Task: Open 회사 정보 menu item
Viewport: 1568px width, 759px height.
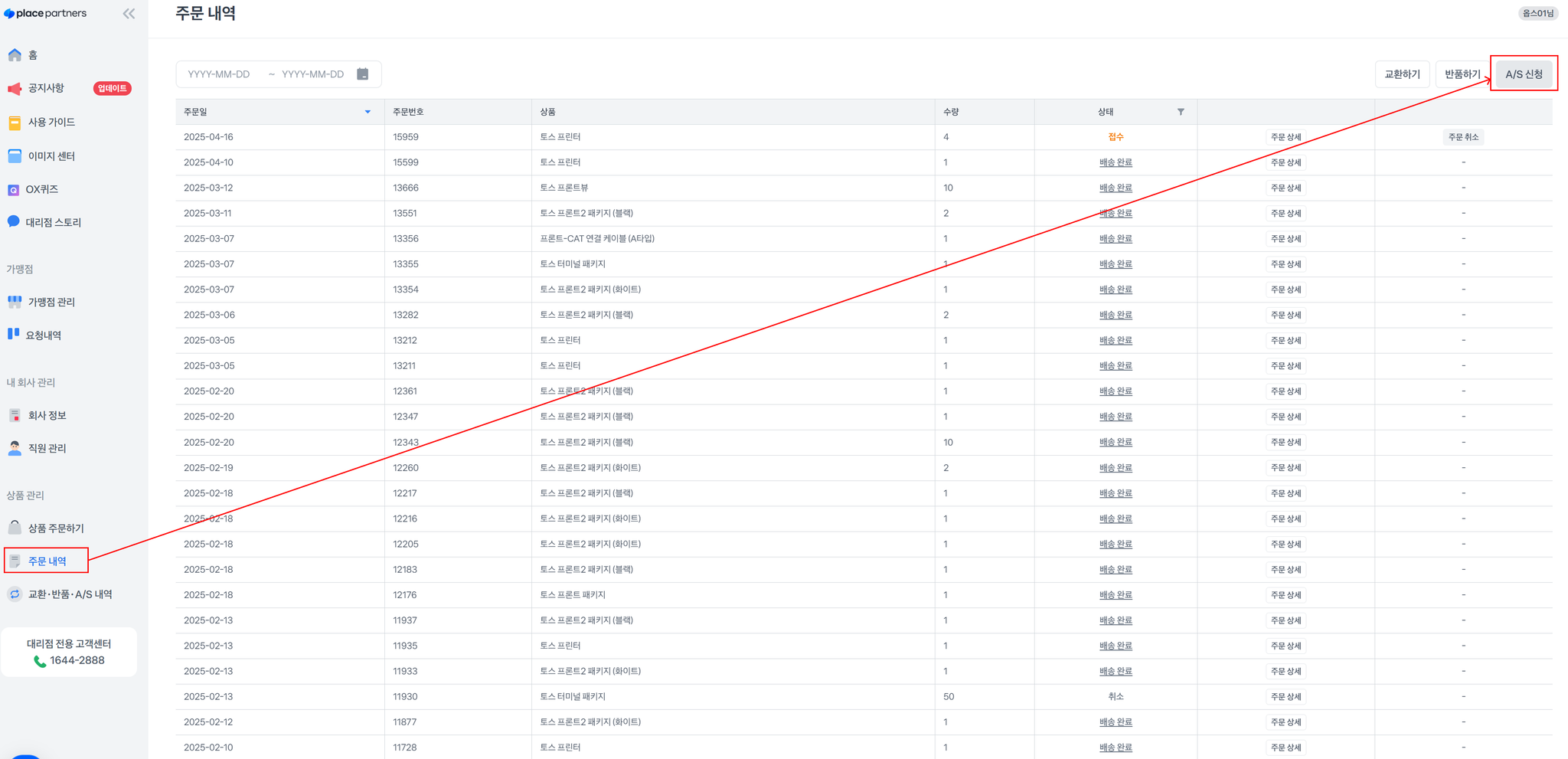Action: click(x=47, y=415)
